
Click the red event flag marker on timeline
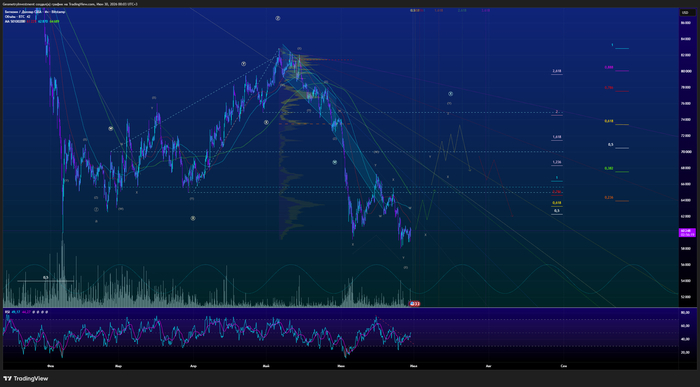415,304
